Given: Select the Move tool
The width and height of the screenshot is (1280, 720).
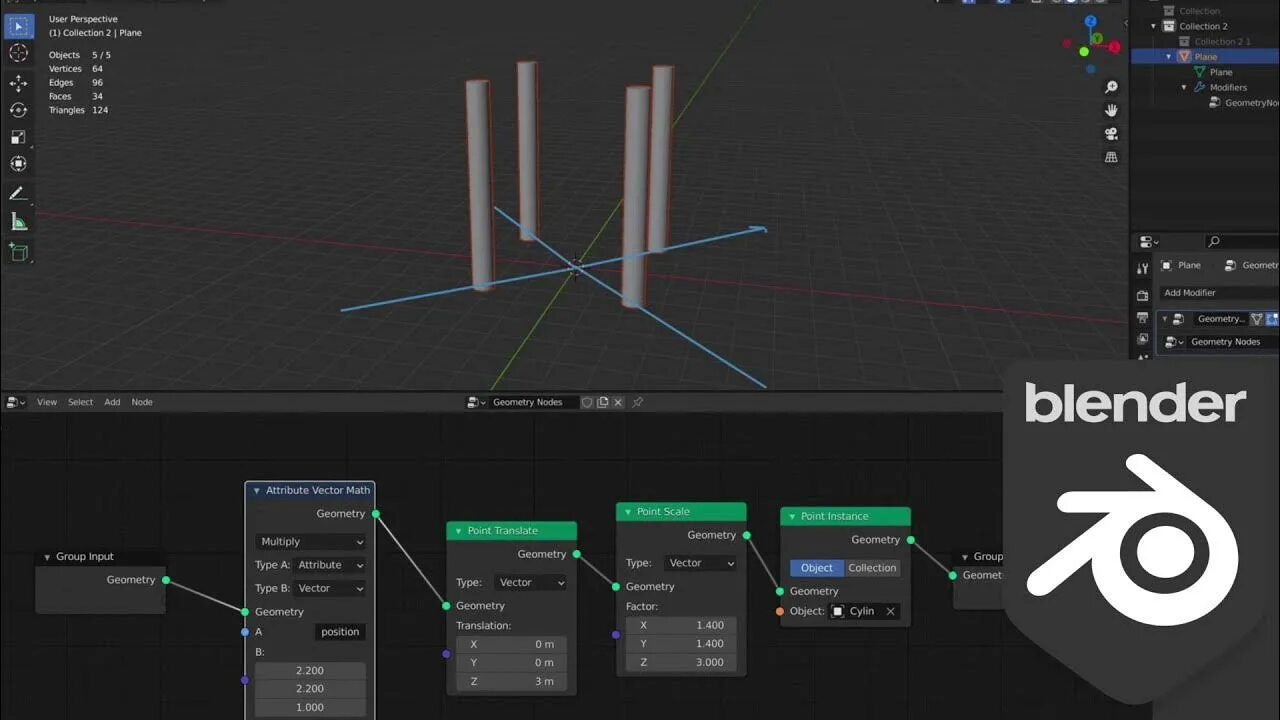Looking at the screenshot, I should click(18, 83).
